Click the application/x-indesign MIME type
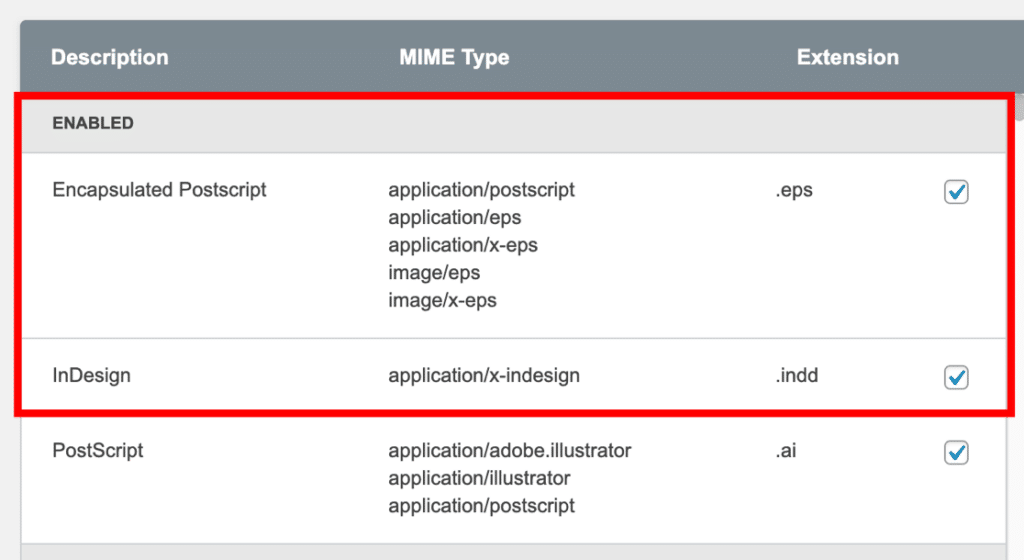The width and height of the screenshot is (1024, 560). (484, 376)
